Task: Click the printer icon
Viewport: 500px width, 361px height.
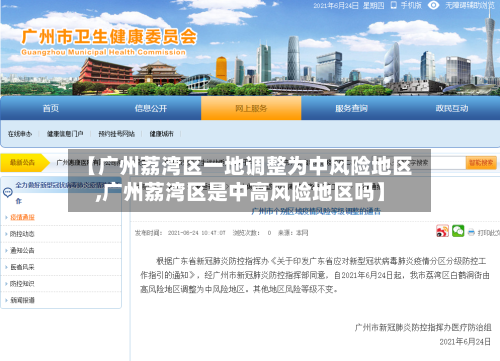Action: click(471, 232)
